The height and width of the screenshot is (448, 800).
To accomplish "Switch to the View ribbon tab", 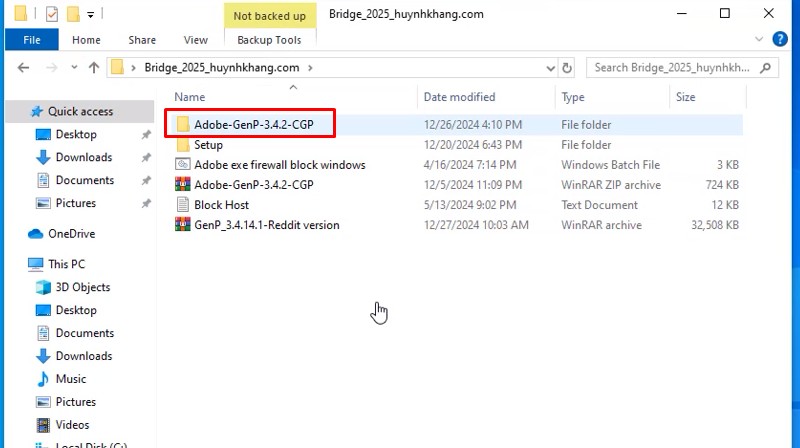I will [195, 40].
